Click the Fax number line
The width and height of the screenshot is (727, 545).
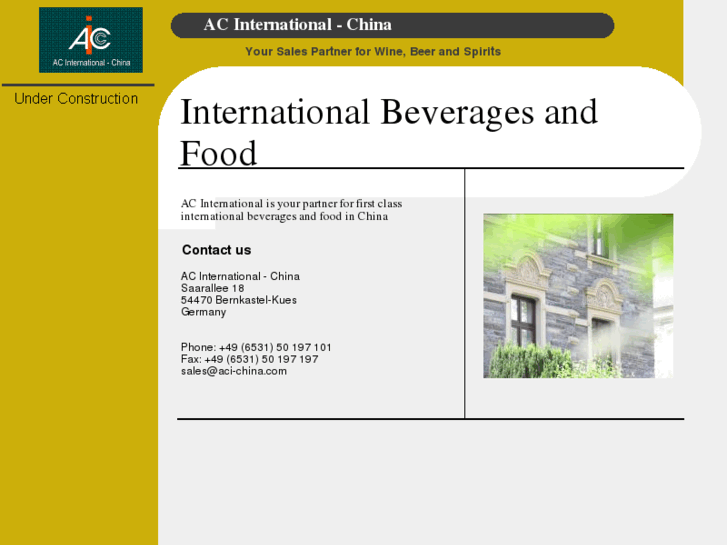coord(249,359)
